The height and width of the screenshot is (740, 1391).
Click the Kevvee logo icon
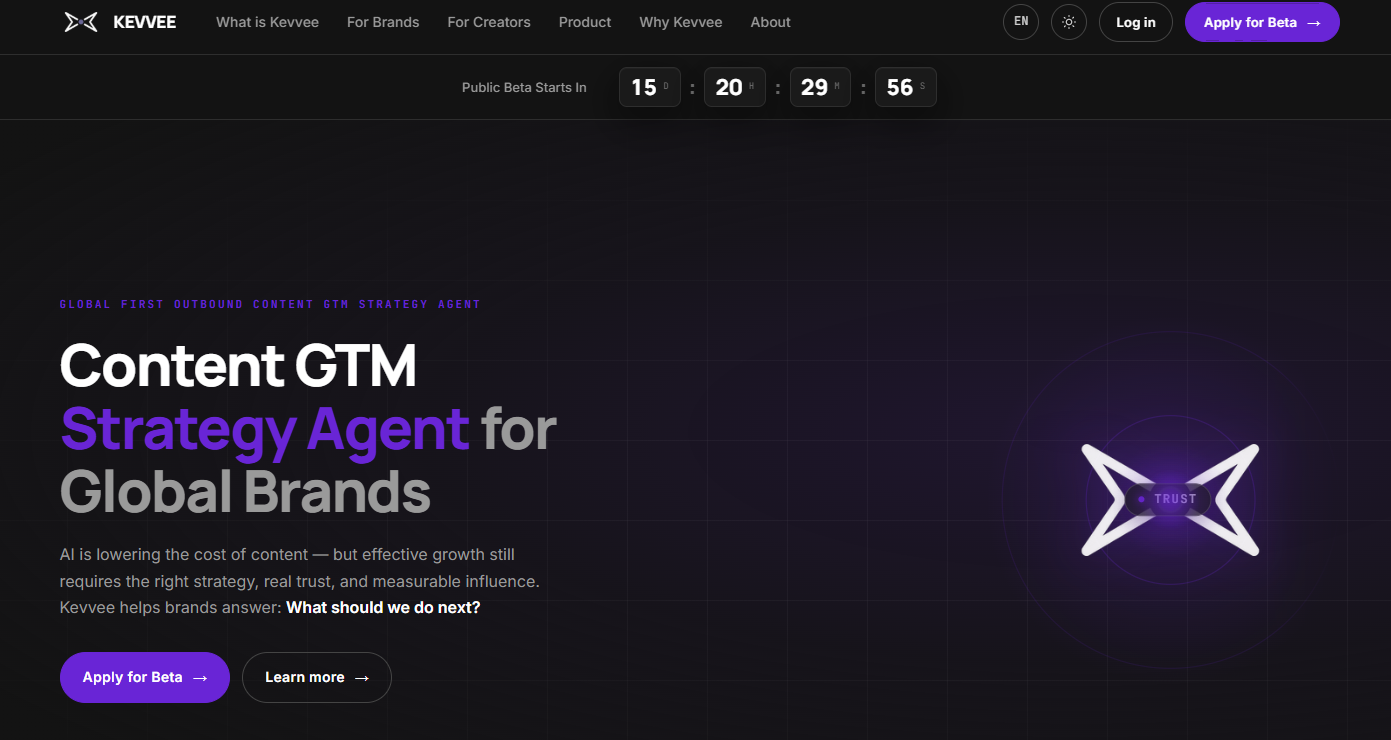[x=81, y=22]
